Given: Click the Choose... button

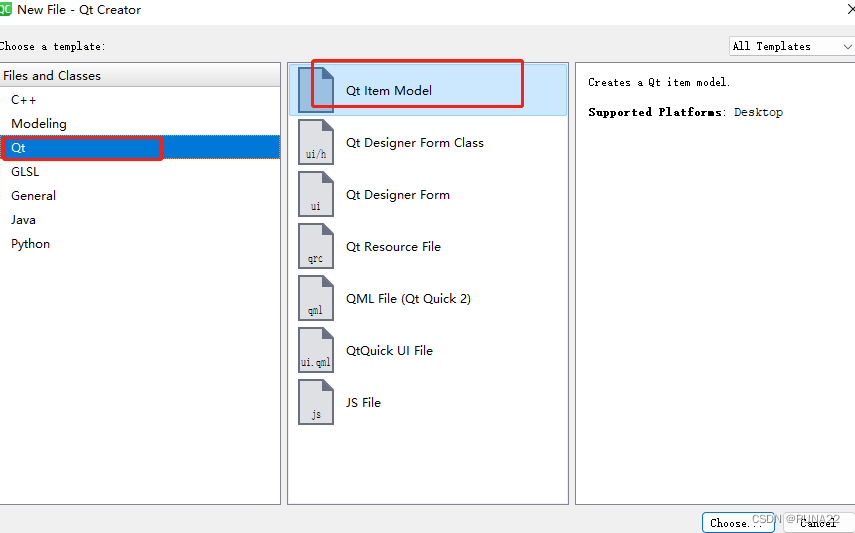Looking at the screenshot, I should (x=738, y=523).
